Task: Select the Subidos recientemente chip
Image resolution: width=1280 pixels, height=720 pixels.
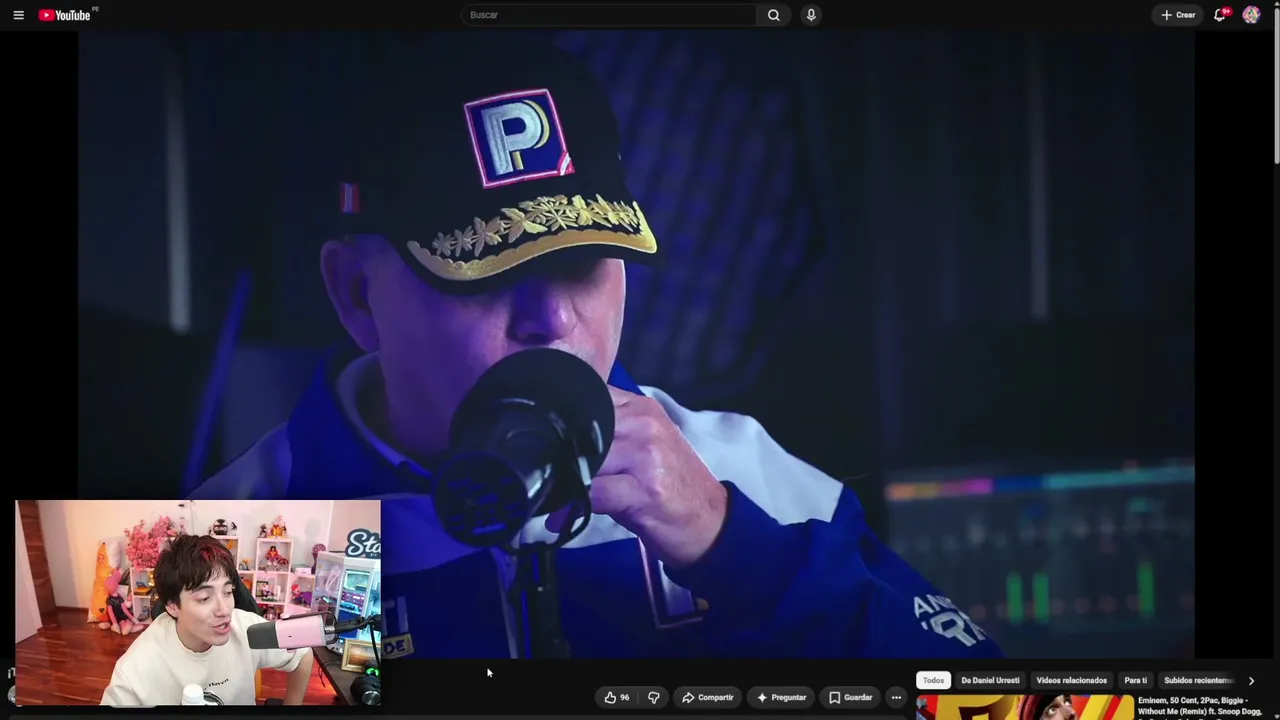Action: tap(1198, 681)
